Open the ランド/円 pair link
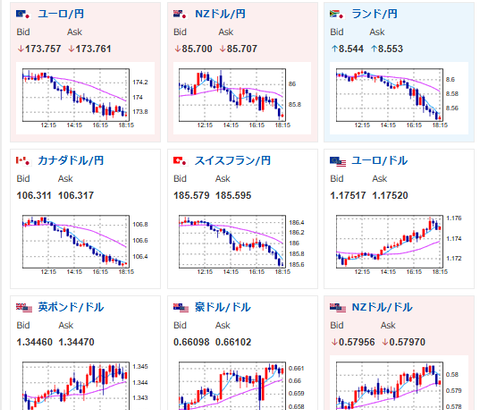Image resolution: width=480 pixels, height=410 pixels. pyautogui.click(x=374, y=14)
